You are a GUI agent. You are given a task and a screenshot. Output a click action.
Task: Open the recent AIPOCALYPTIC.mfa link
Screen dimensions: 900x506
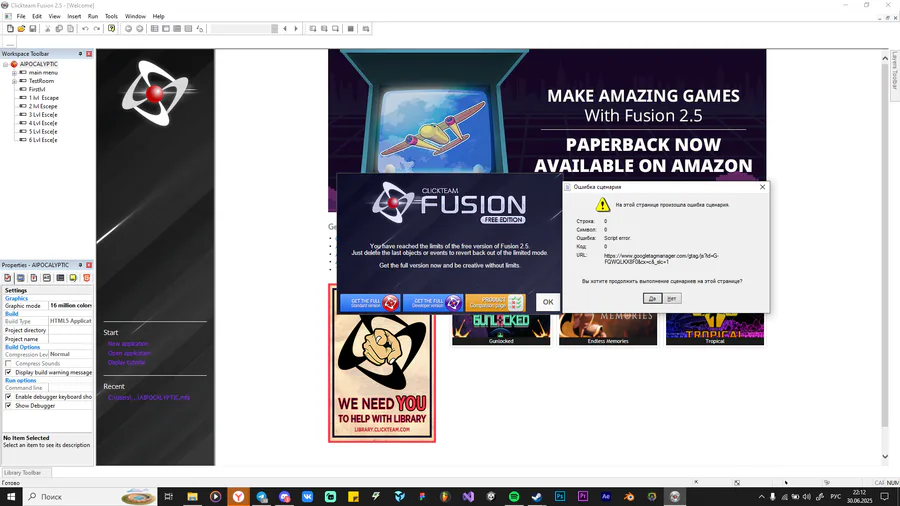click(149, 397)
